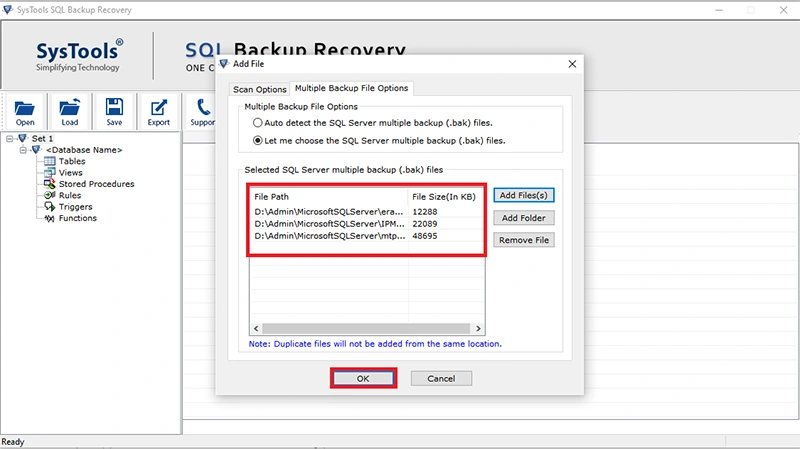Select the Stored Procedures label
Viewport: 800px width, 449px height.
(96, 184)
